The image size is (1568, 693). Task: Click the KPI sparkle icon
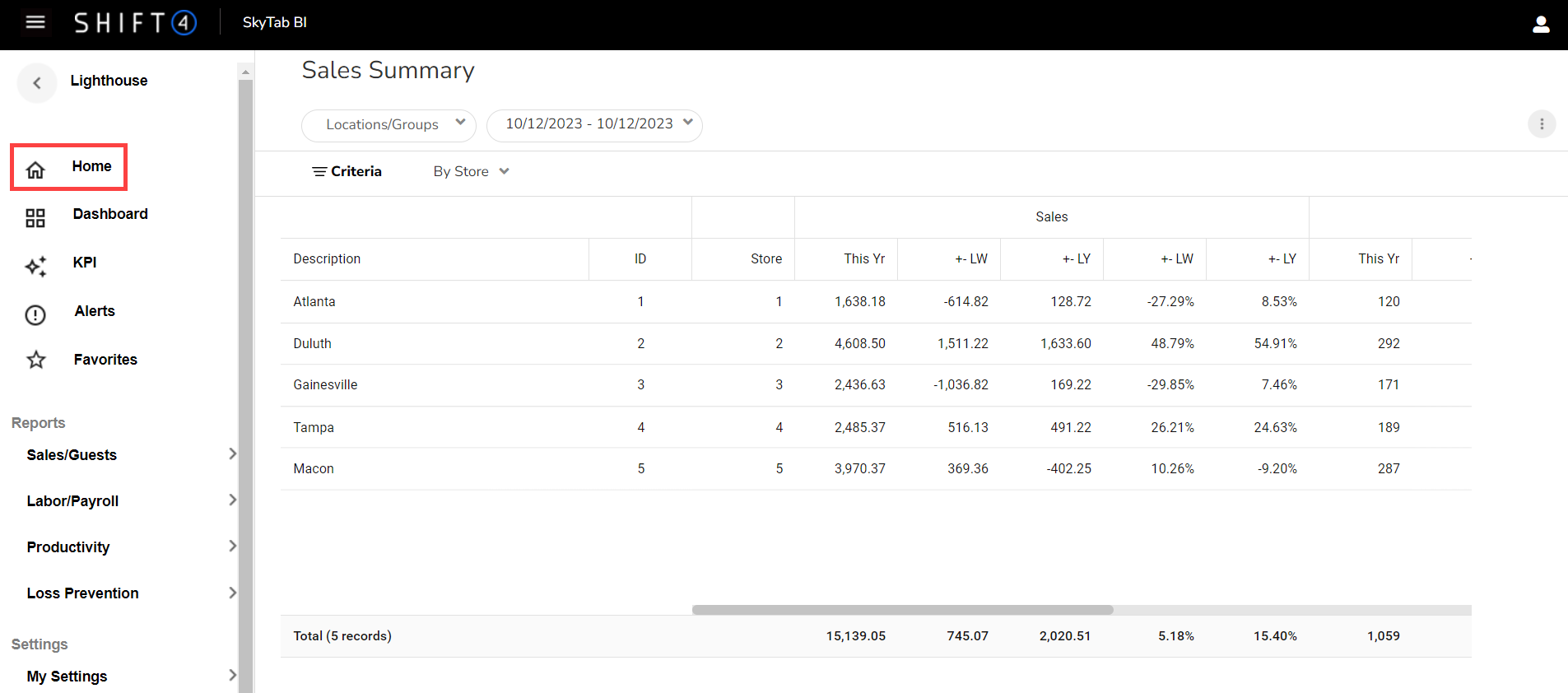pos(35,266)
